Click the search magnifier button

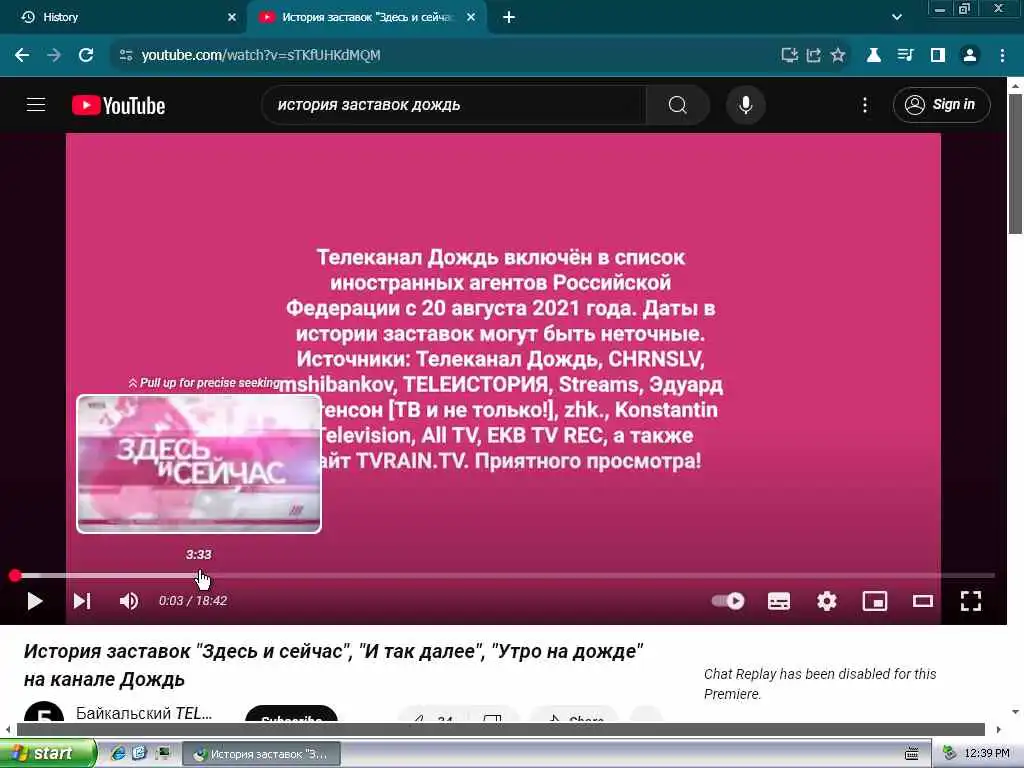point(677,104)
